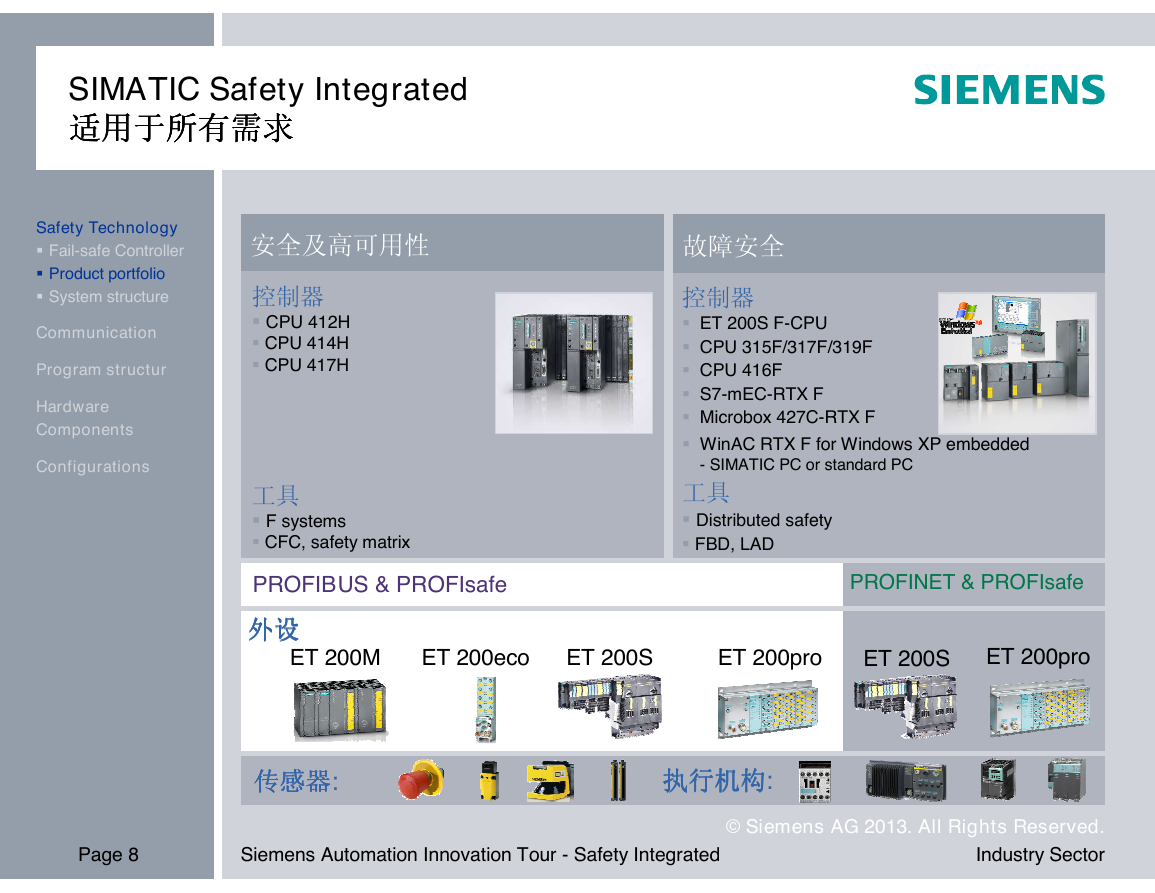Screen dimensions: 1155x893
Task: Go to Fail-safe Controller subsection
Action: click(116, 251)
